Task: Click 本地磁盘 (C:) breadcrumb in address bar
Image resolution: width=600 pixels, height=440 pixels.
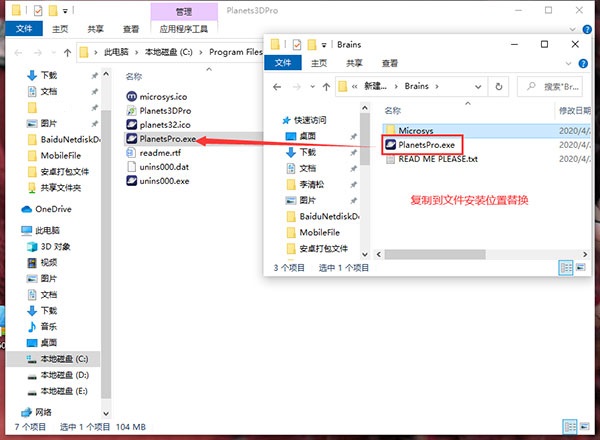Action: (169, 52)
